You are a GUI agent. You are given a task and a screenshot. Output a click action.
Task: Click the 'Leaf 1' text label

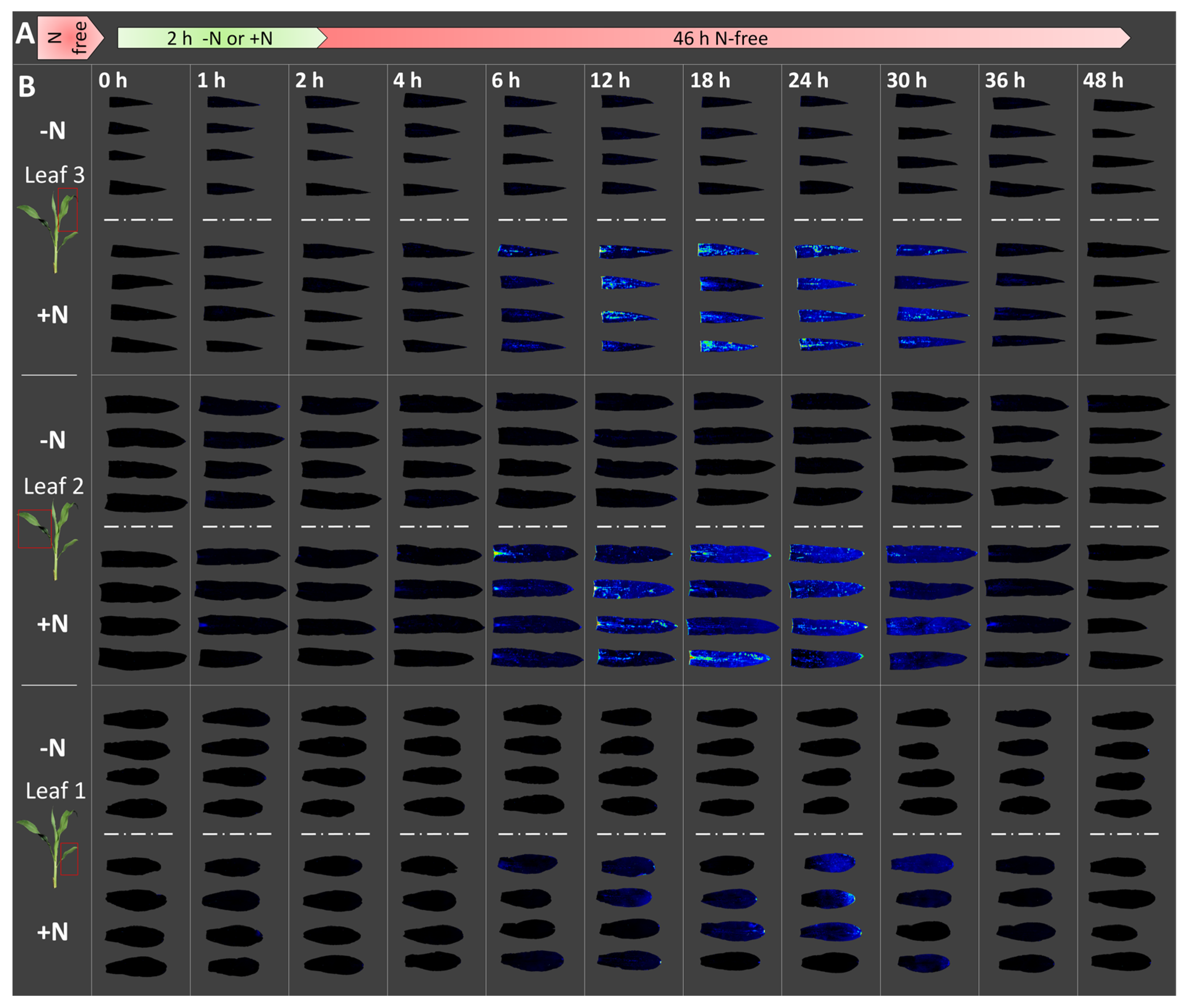(x=55, y=790)
